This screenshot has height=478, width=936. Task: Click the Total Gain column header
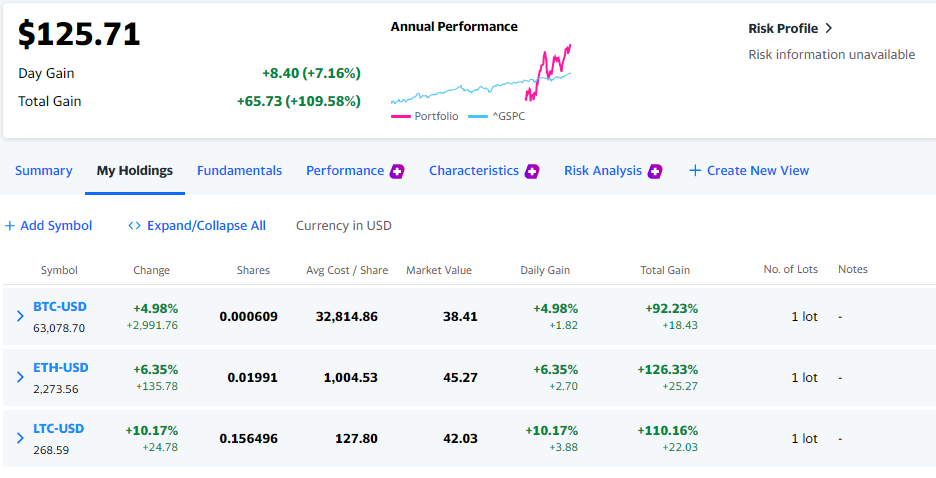click(x=665, y=270)
